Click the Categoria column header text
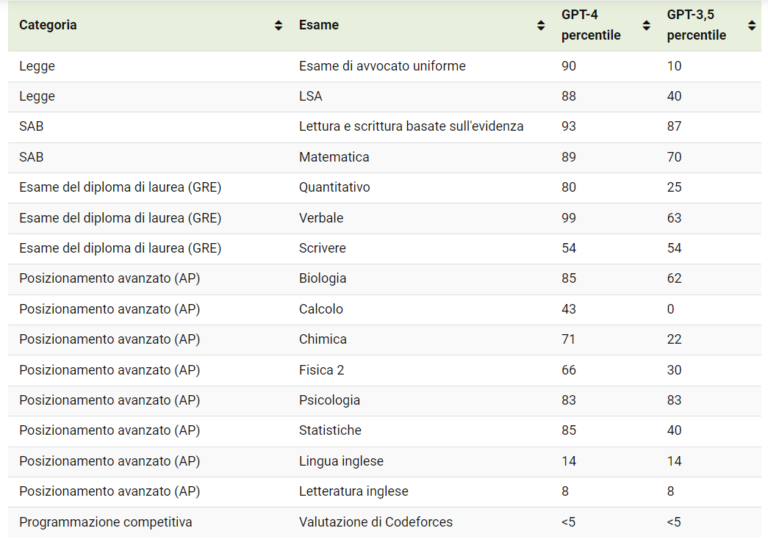Screen dimensions: 768x542 point(48,25)
